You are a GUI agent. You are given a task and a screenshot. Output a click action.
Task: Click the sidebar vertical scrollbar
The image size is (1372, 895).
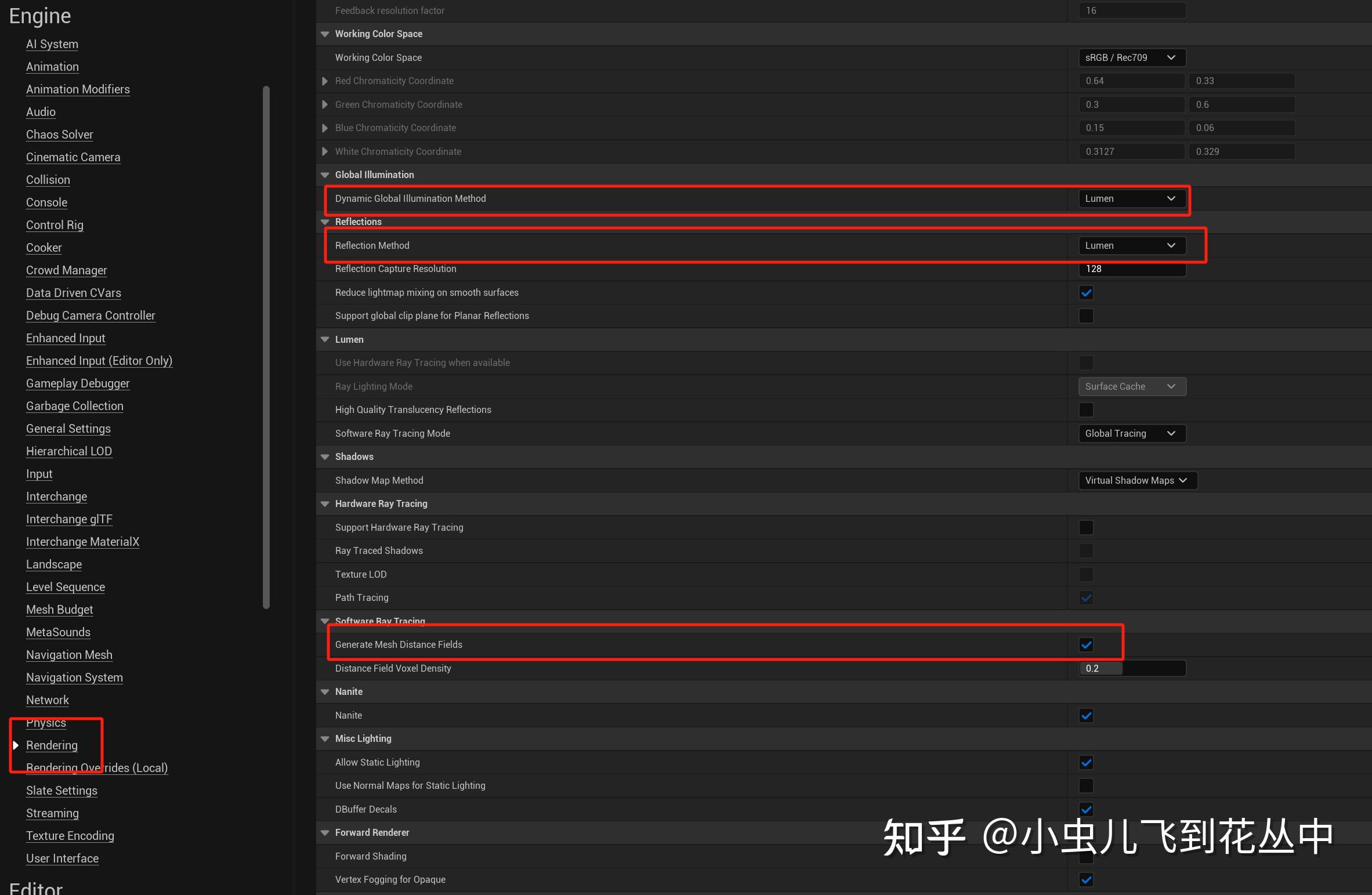(266, 348)
